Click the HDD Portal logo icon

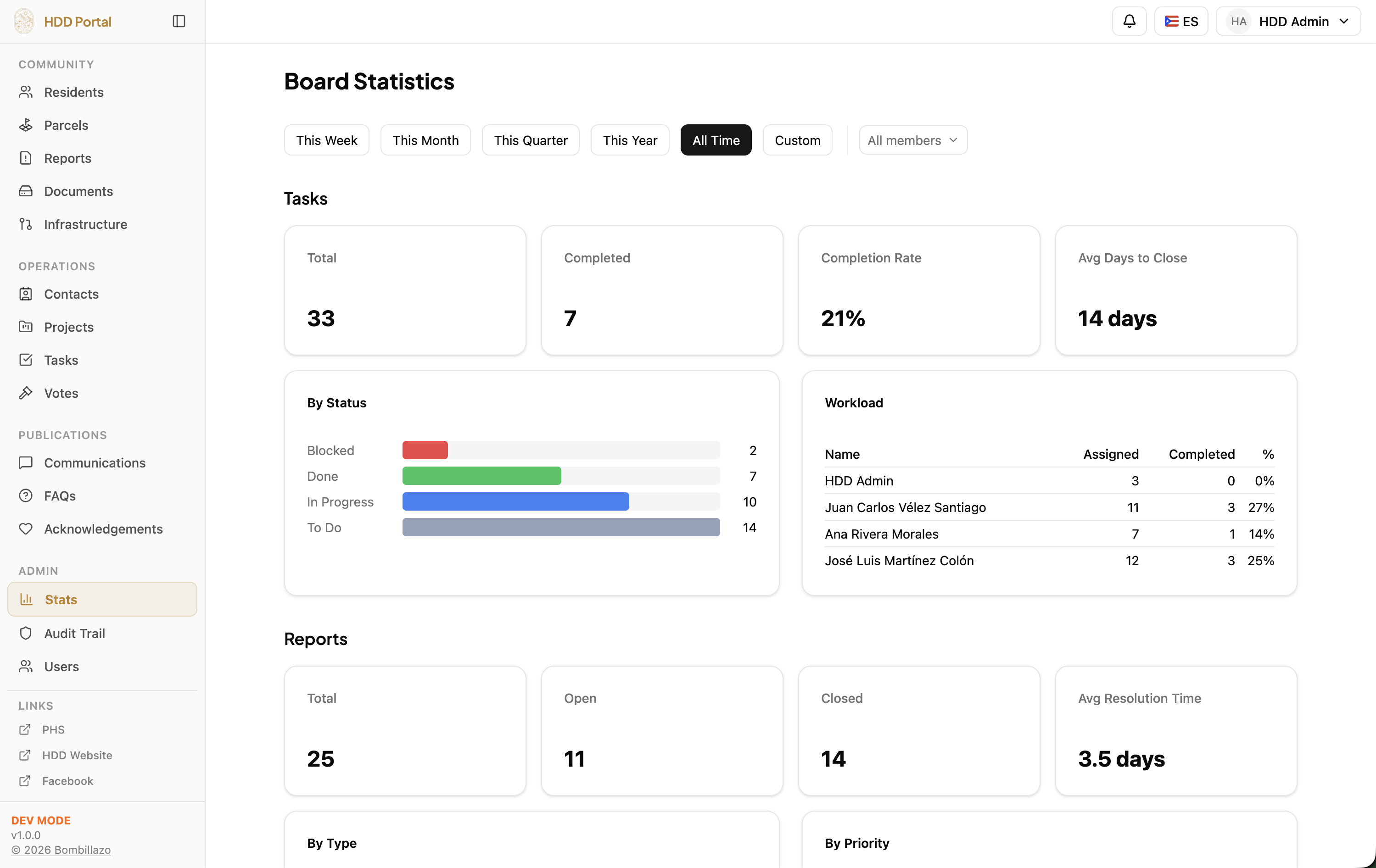[24, 22]
